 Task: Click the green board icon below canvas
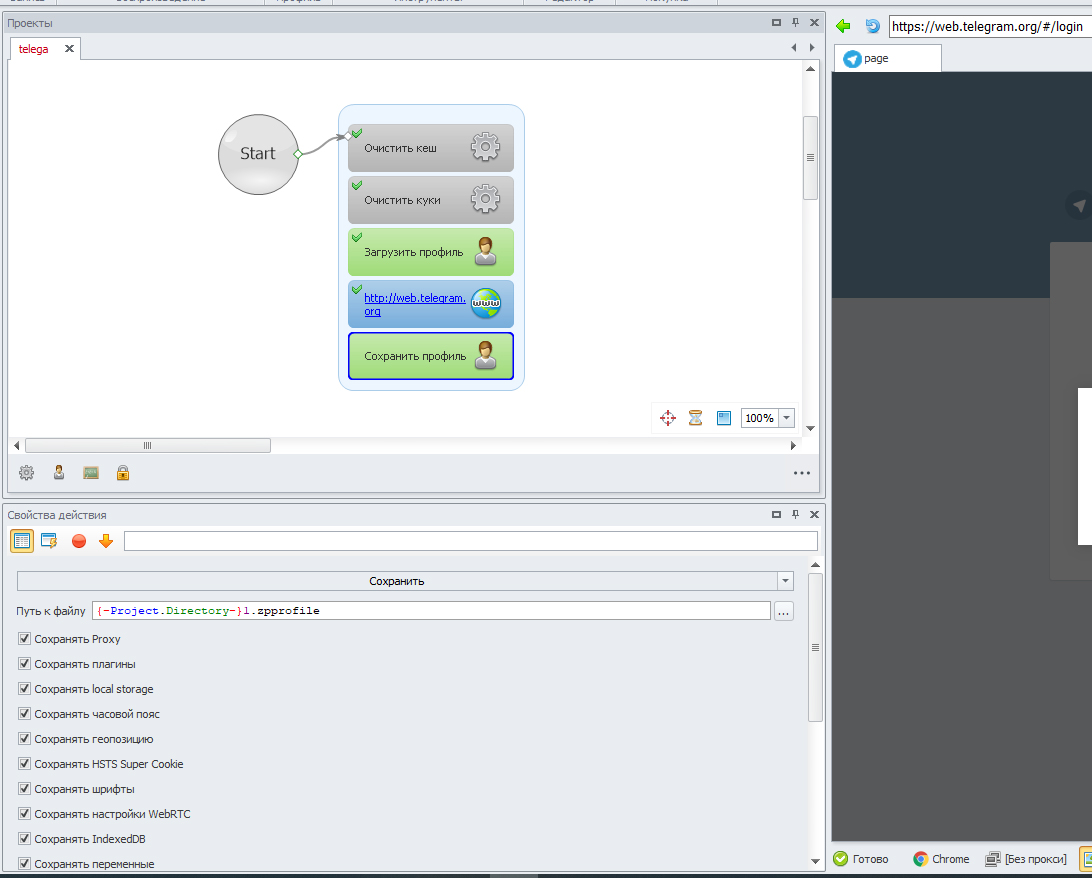click(x=91, y=473)
